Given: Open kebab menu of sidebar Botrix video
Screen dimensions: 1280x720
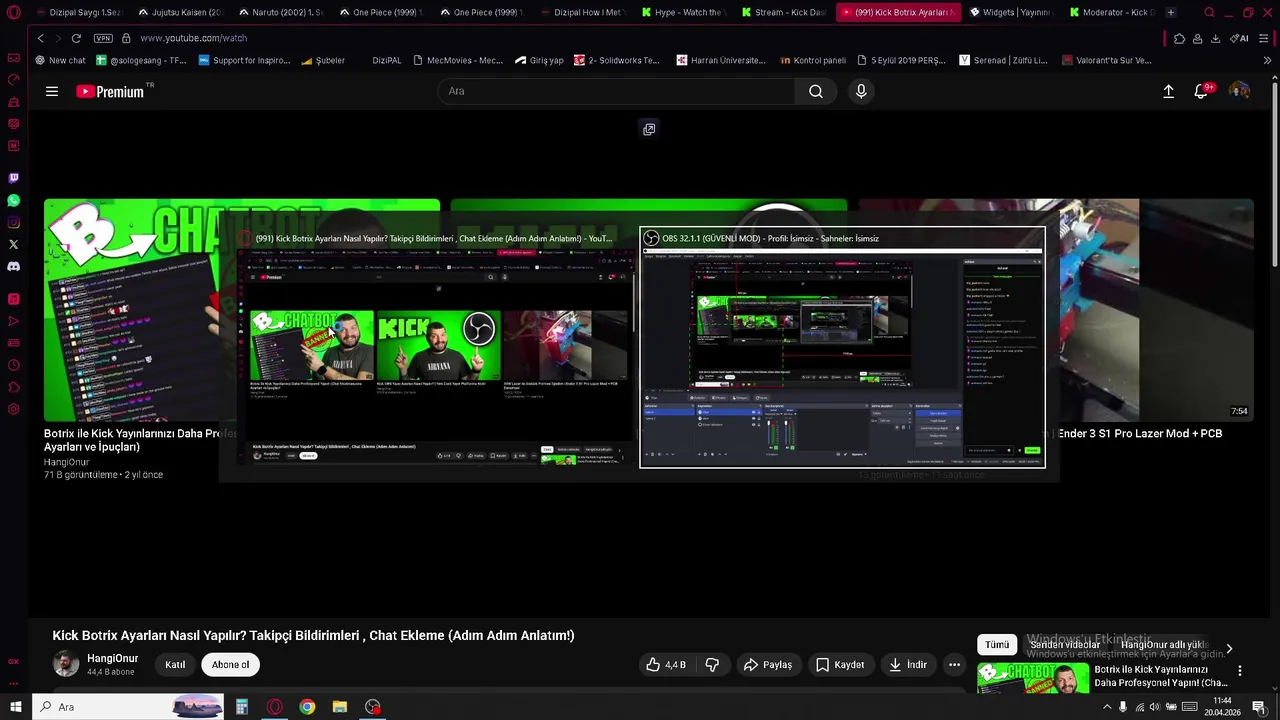Looking at the screenshot, I should pyautogui.click(x=1240, y=671).
